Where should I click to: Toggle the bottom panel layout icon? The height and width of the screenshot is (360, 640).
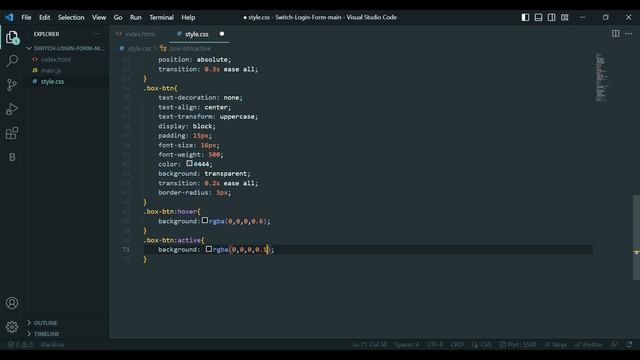tap(538, 17)
